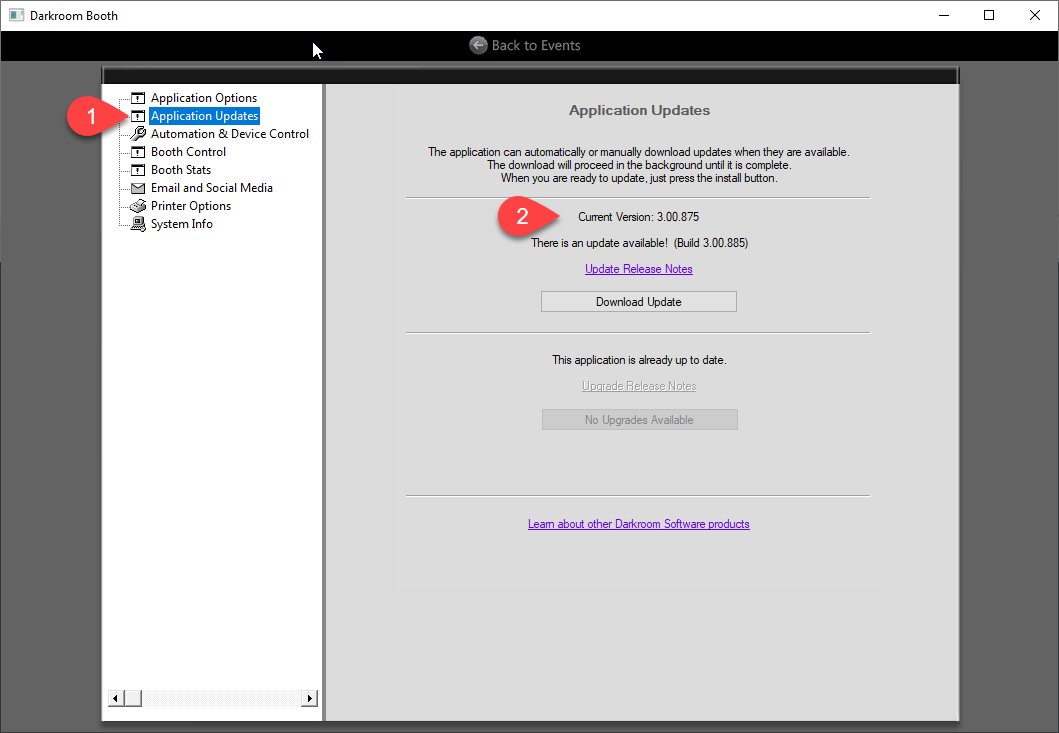Click the envelope icon for Email and Social Media

(138, 188)
